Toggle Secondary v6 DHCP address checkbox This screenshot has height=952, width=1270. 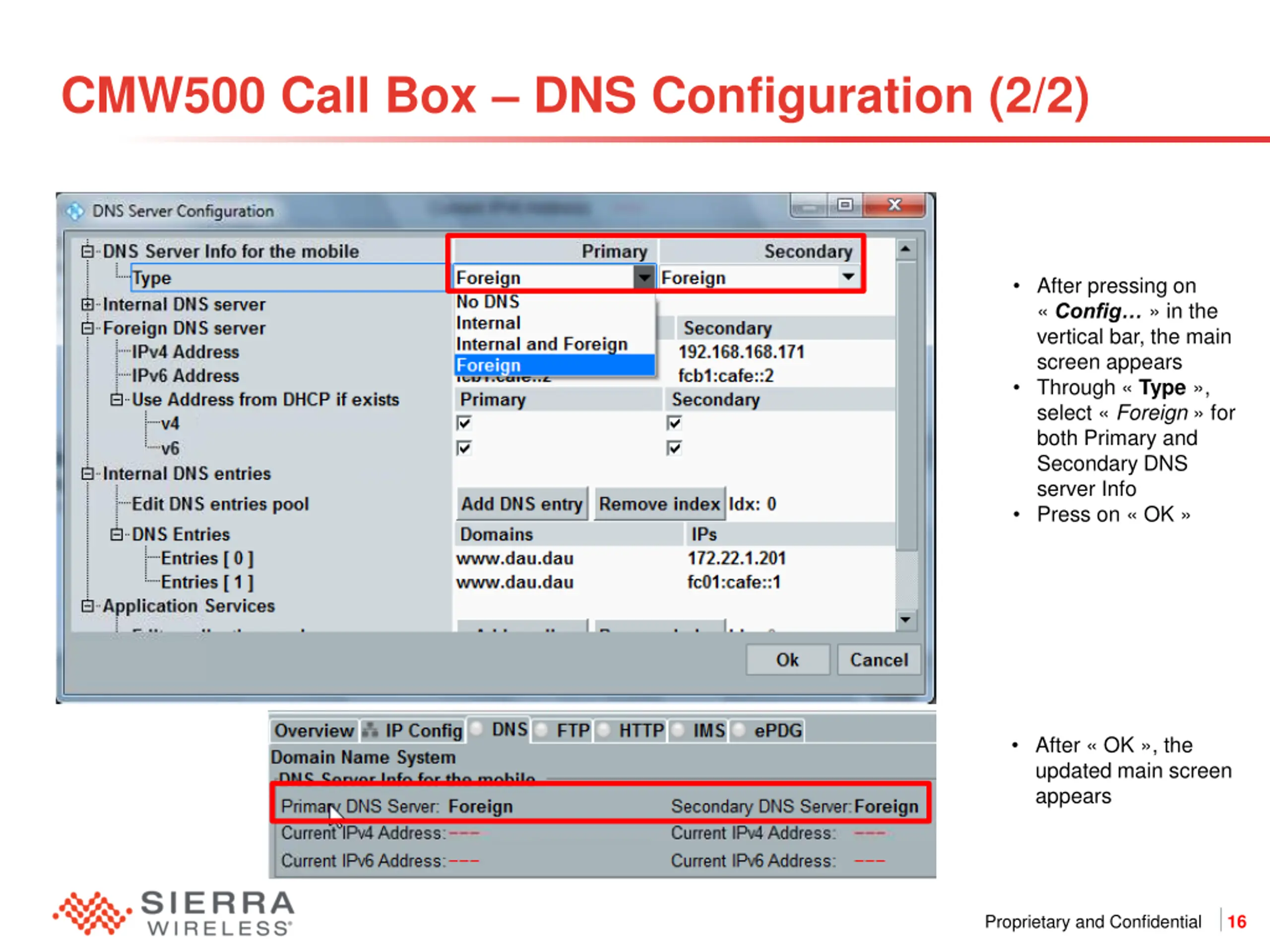coord(674,448)
